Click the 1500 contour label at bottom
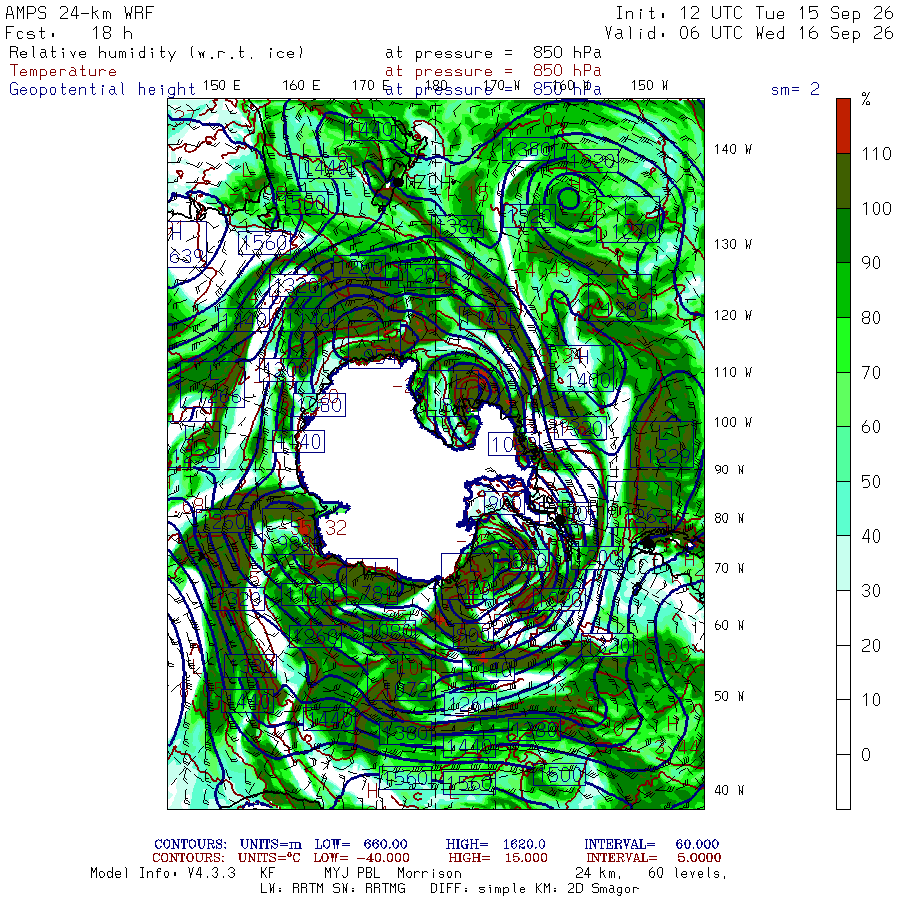This screenshot has height=900, width=900. click(559, 775)
